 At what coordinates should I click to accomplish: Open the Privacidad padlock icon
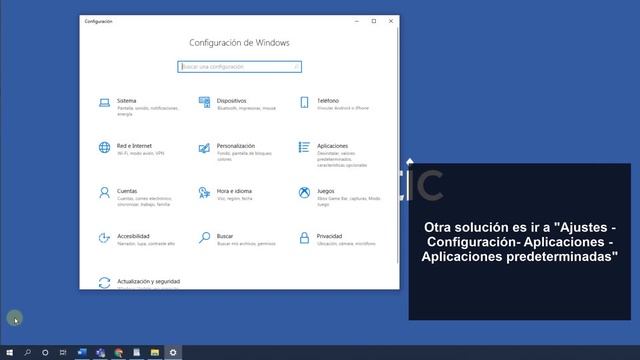click(x=304, y=238)
